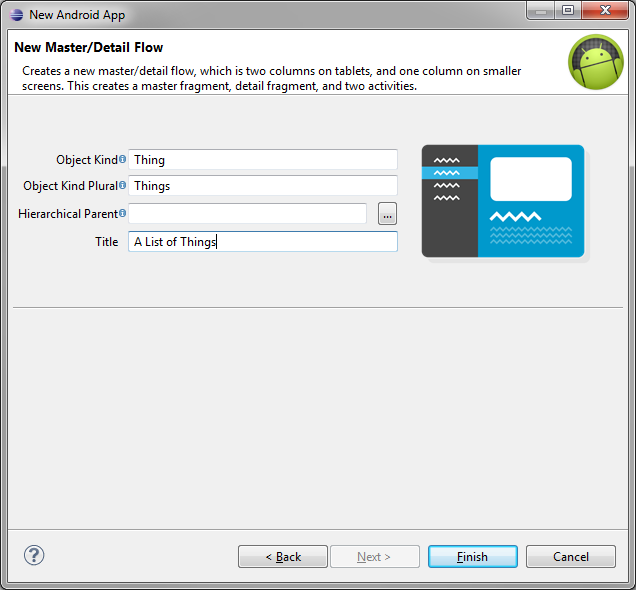Cancel the New Android App wizard
Viewport: 636px width, 590px height.
571,557
